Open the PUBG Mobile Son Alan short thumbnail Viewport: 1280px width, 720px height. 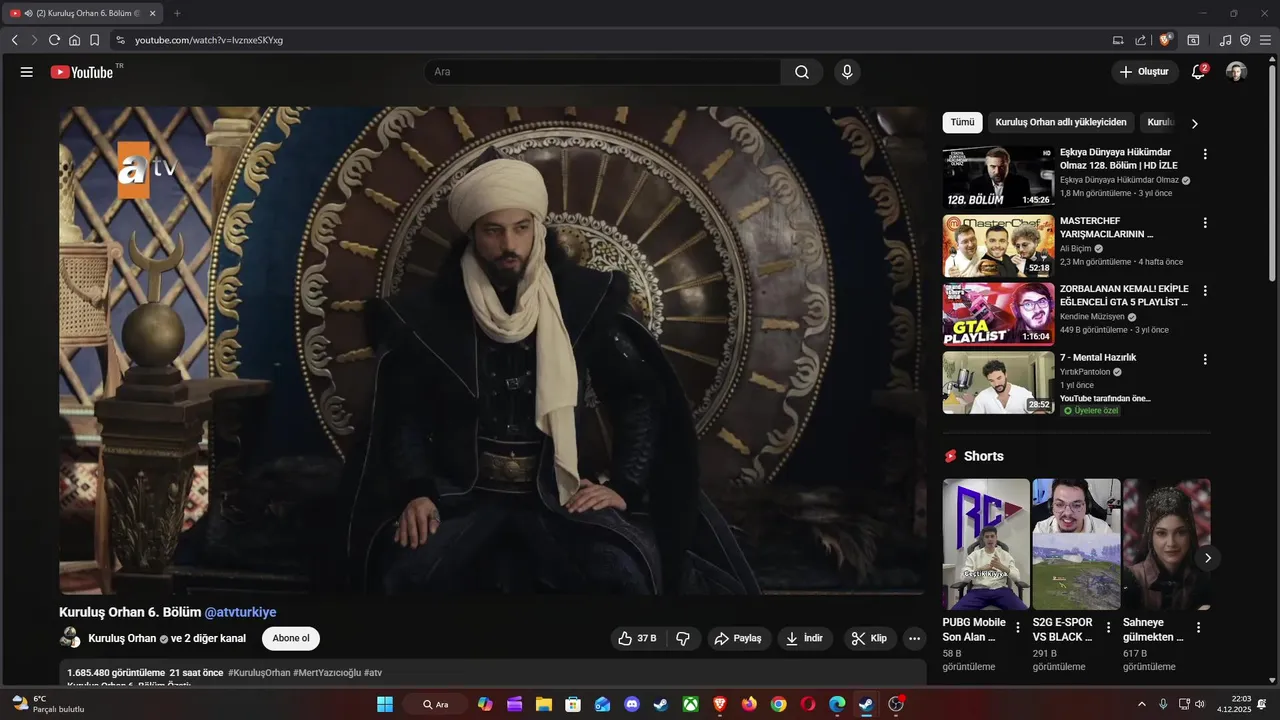coord(986,544)
